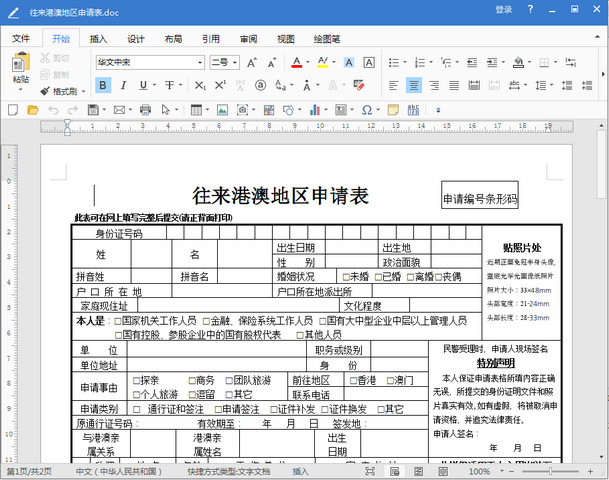The width and height of the screenshot is (609, 480).
Task: Click the print icon in quick toolbar
Action: coord(145,109)
